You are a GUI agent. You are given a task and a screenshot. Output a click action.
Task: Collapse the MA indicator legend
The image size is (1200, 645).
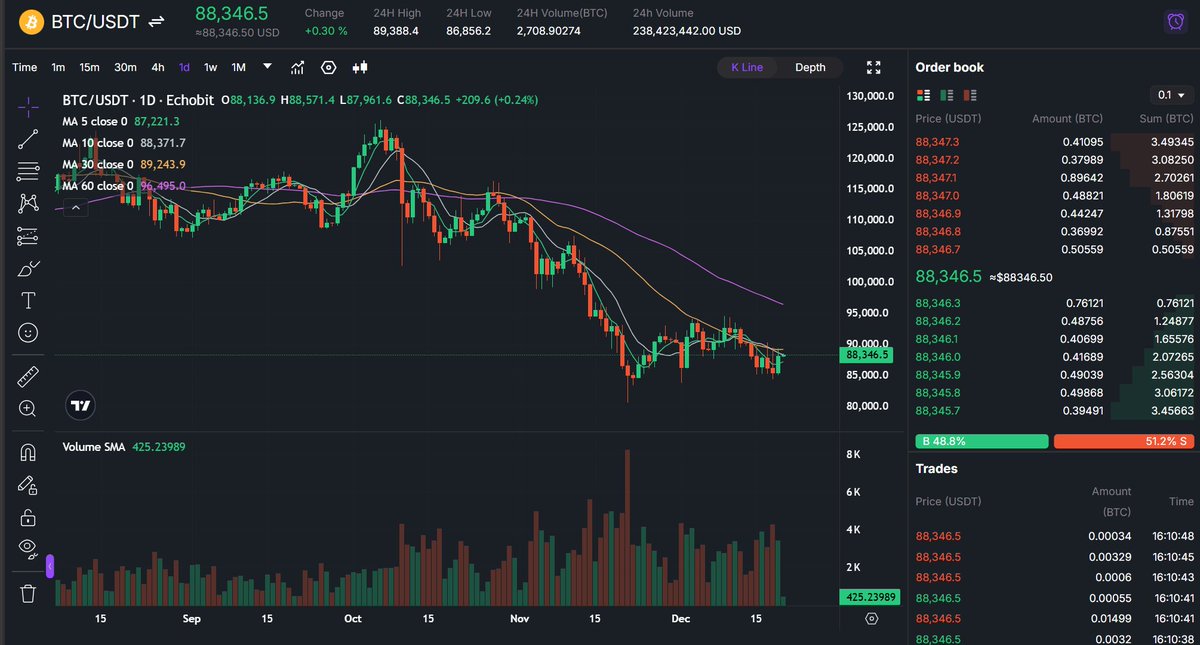75,208
